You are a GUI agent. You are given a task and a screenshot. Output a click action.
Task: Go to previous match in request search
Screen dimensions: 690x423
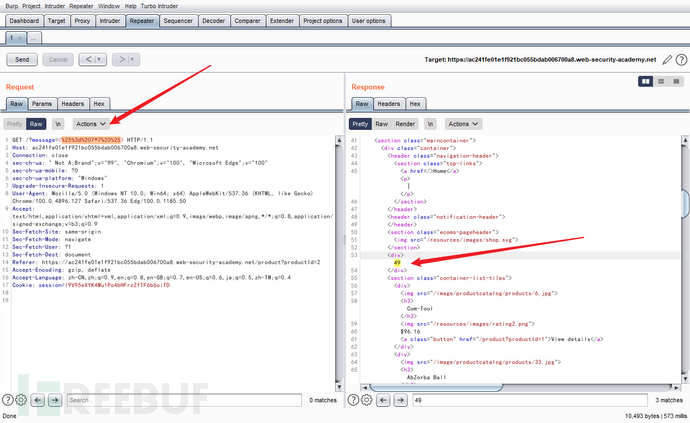click(x=37, y=400)
